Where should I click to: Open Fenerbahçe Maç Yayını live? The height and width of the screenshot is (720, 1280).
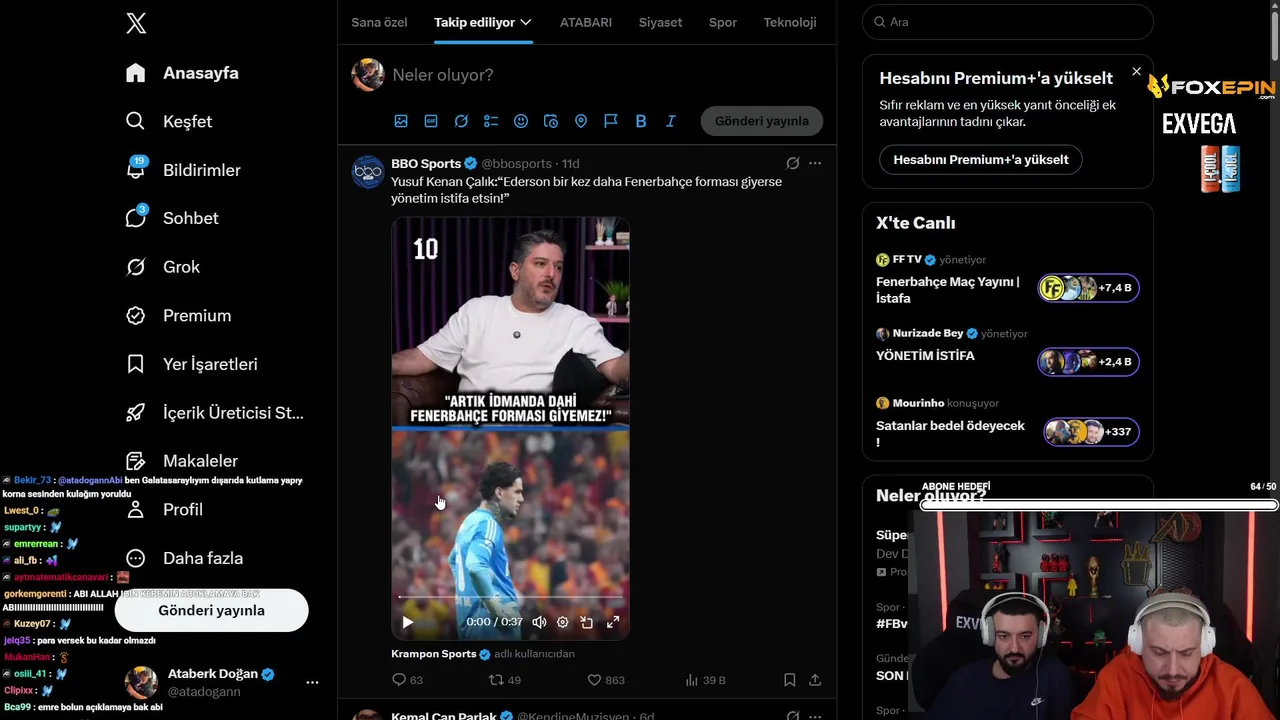click(x=1007, y=289)
